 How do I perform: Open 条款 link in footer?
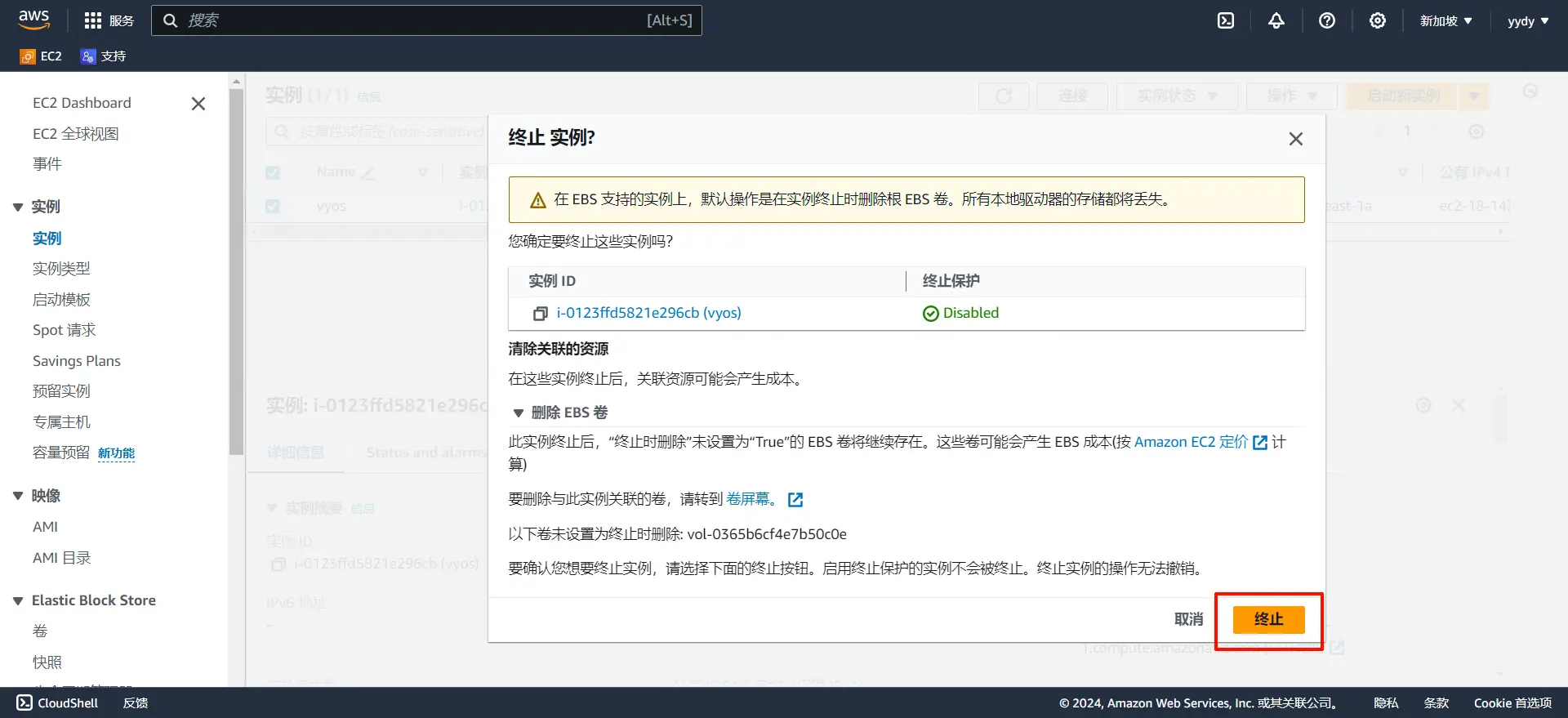click(x=1436, y=703)
